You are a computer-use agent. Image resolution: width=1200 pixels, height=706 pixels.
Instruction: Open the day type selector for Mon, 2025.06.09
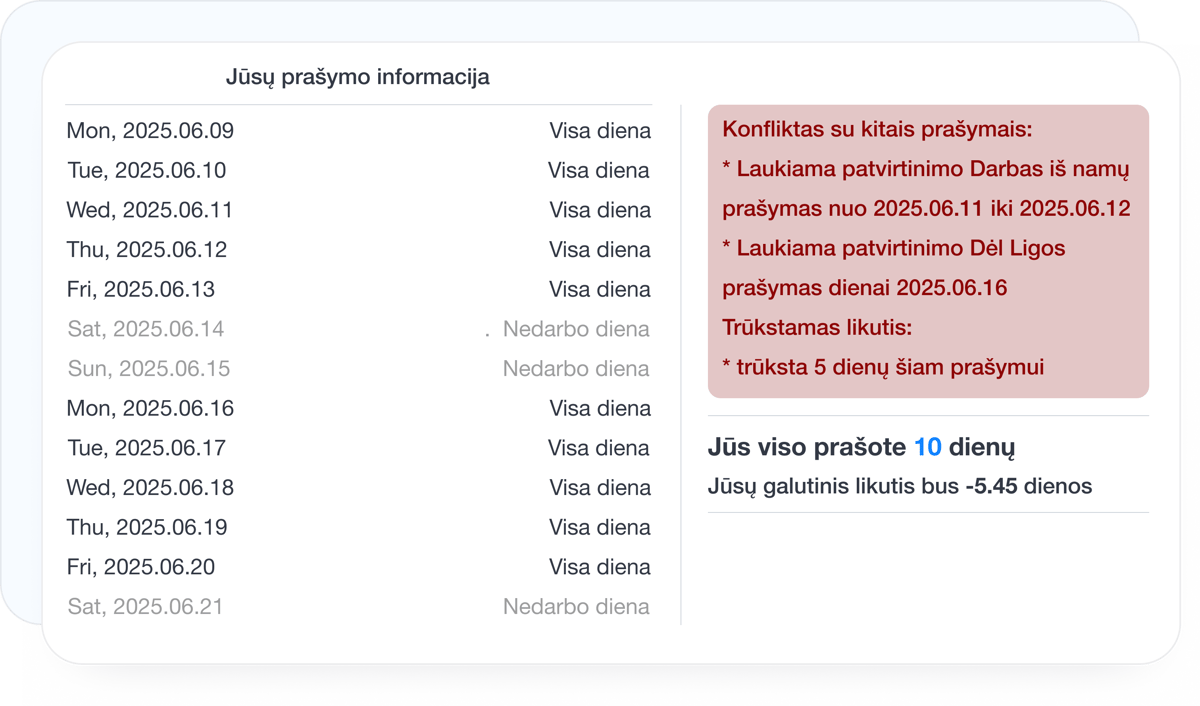click(599, 130)
